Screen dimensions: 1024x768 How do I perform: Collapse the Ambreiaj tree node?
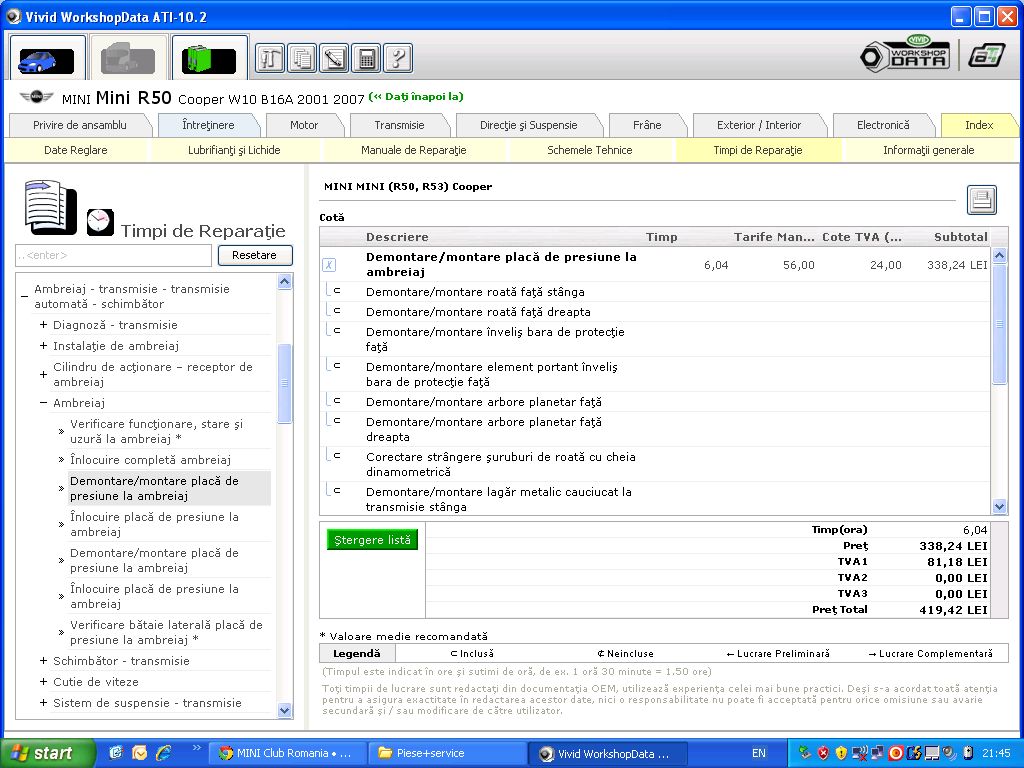(43, 403)
